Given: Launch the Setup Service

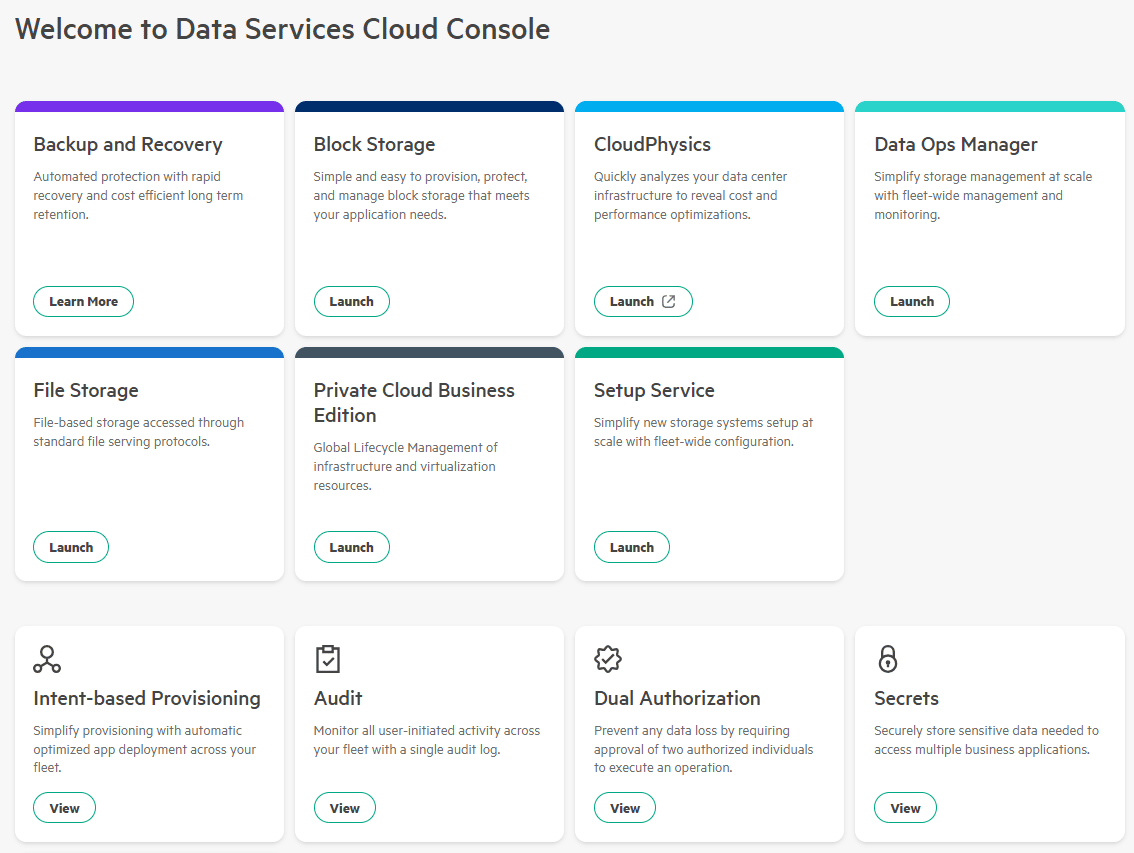Looking at the screenshot, I should [x=631, y=547].
